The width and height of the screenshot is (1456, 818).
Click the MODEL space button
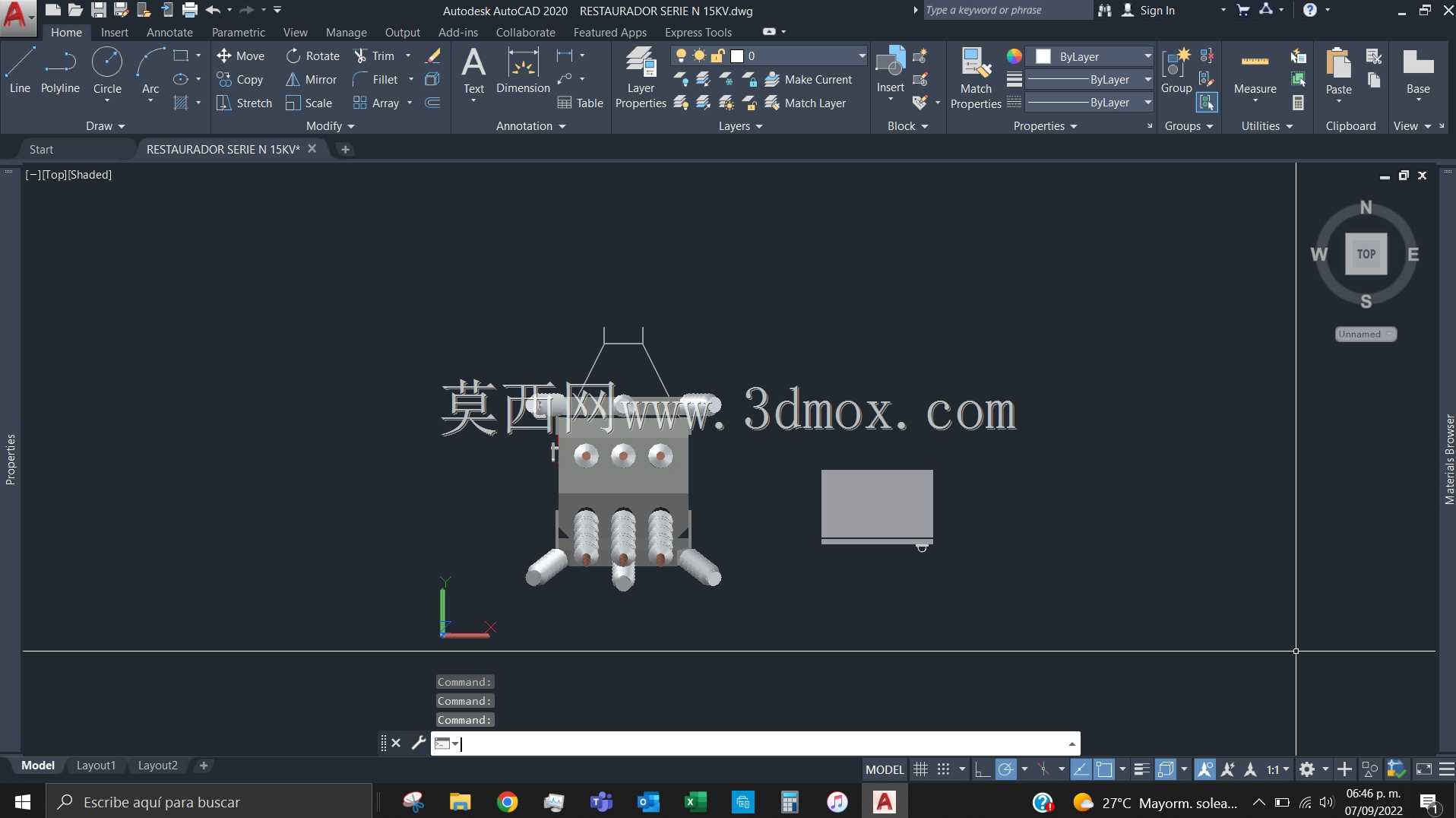885,769
